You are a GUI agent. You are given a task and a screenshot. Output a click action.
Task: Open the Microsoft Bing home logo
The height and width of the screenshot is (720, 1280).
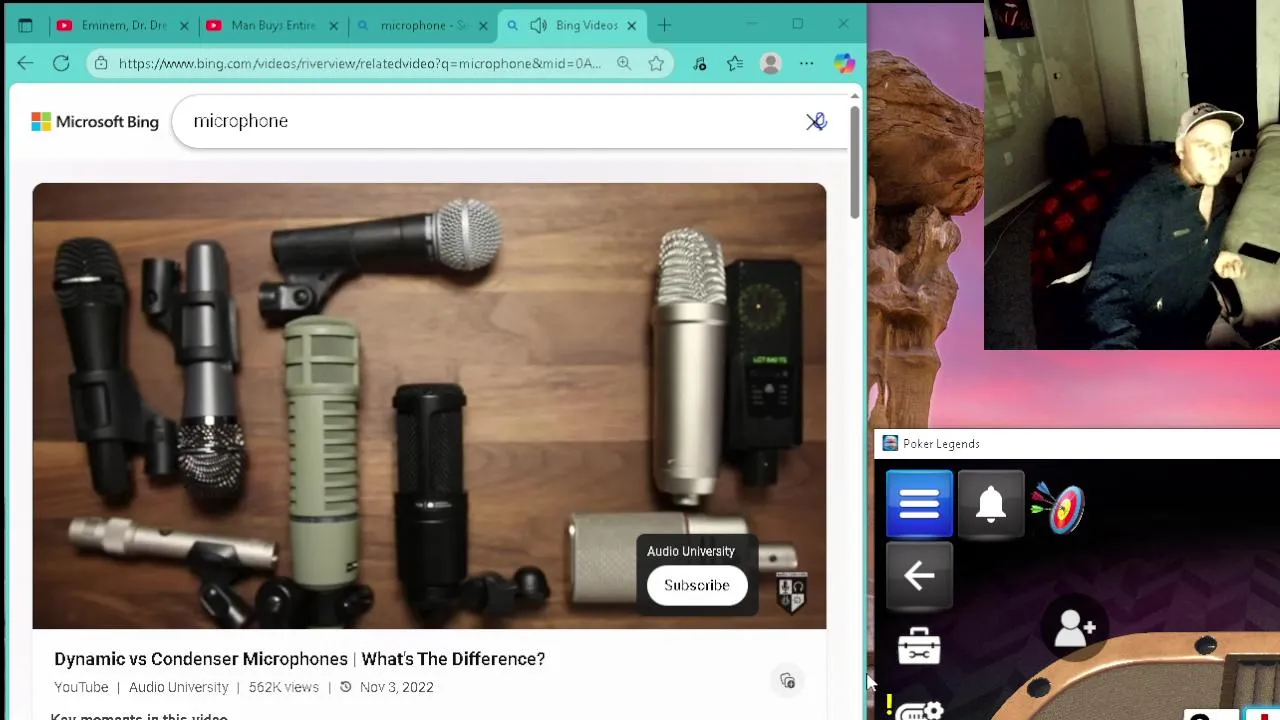(95, 122)
